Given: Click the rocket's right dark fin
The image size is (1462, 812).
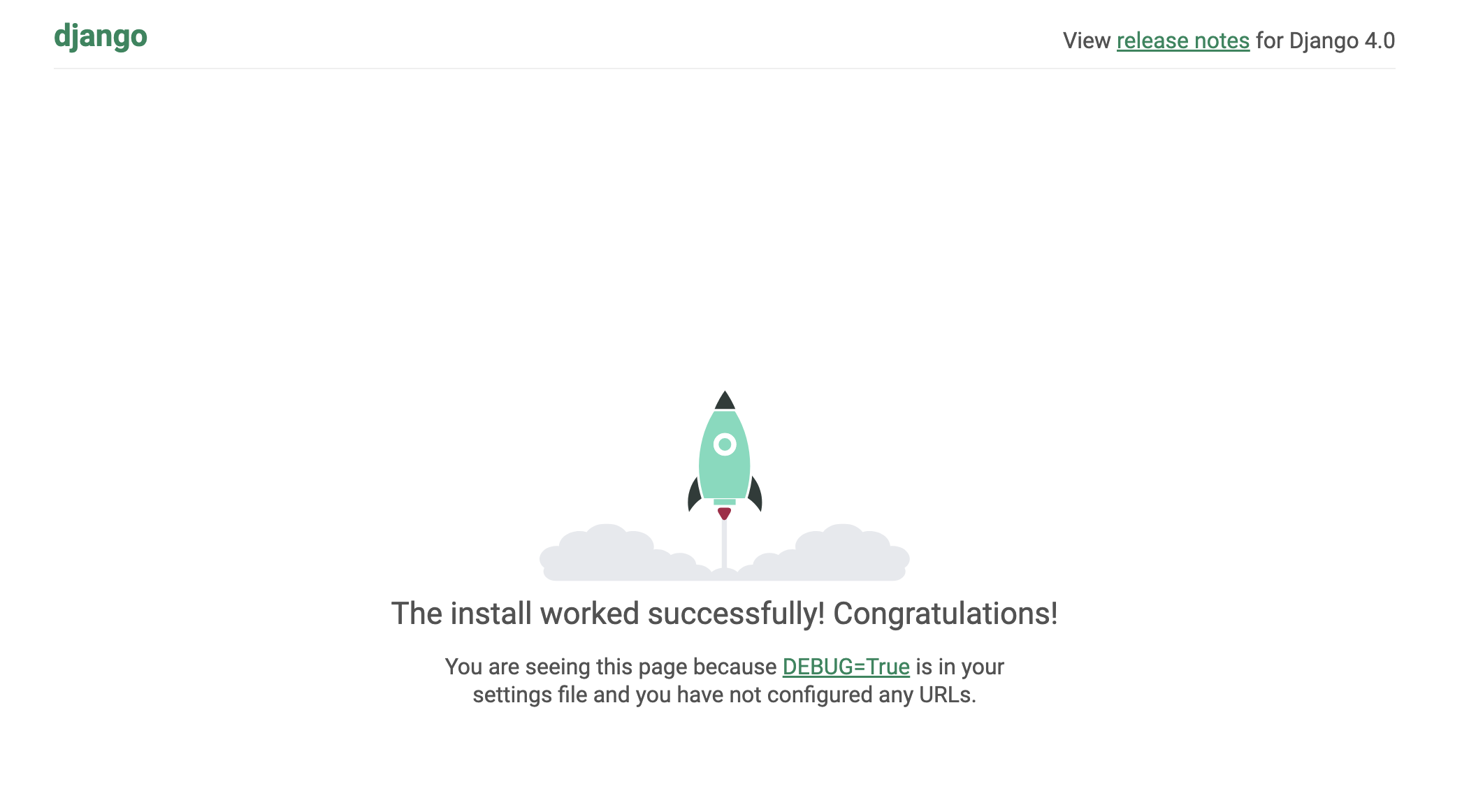Looking at the screenshot, I should pyautogui.click(x=755, y=494).
